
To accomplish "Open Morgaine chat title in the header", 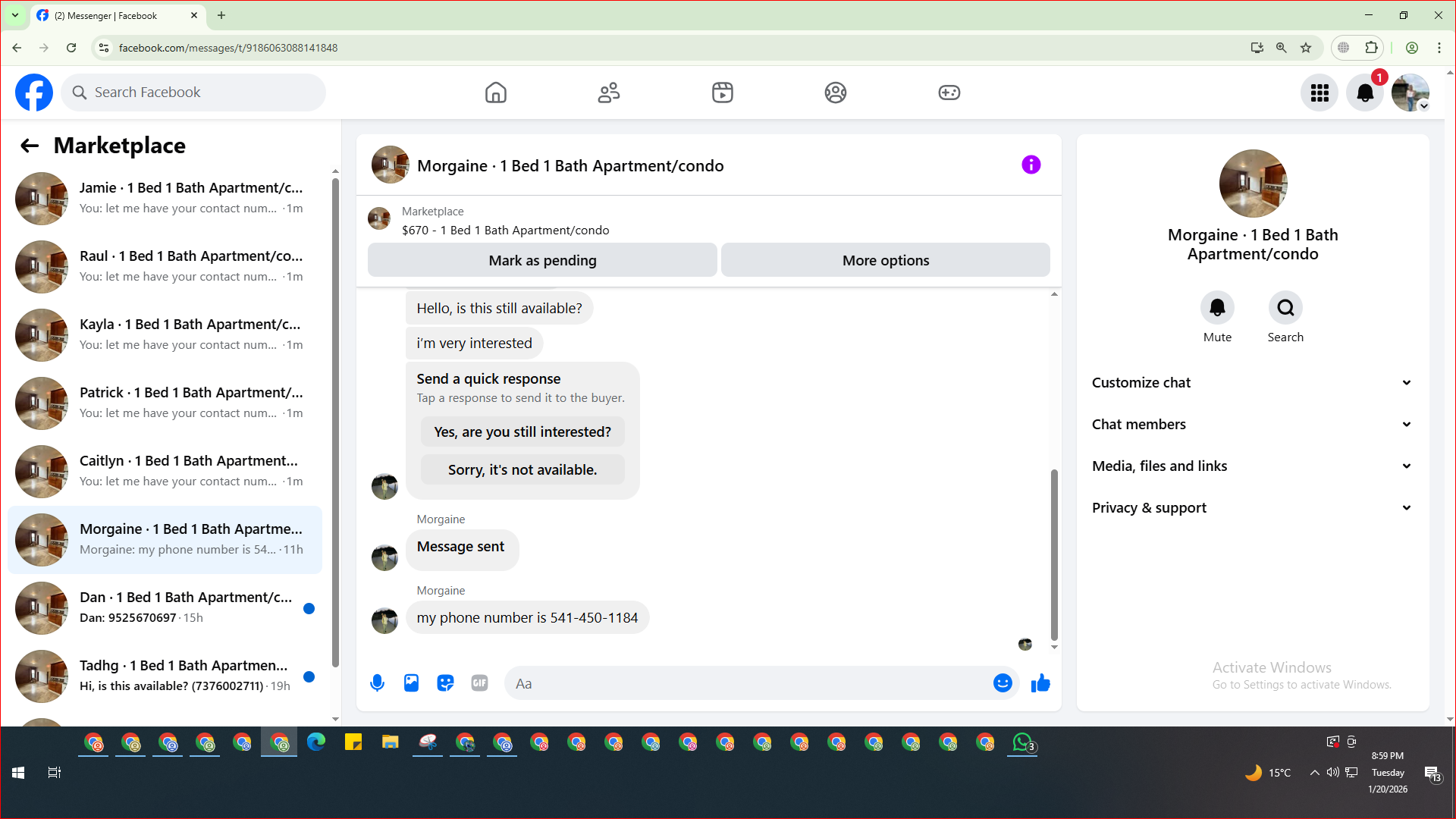I will click(570, 166).
